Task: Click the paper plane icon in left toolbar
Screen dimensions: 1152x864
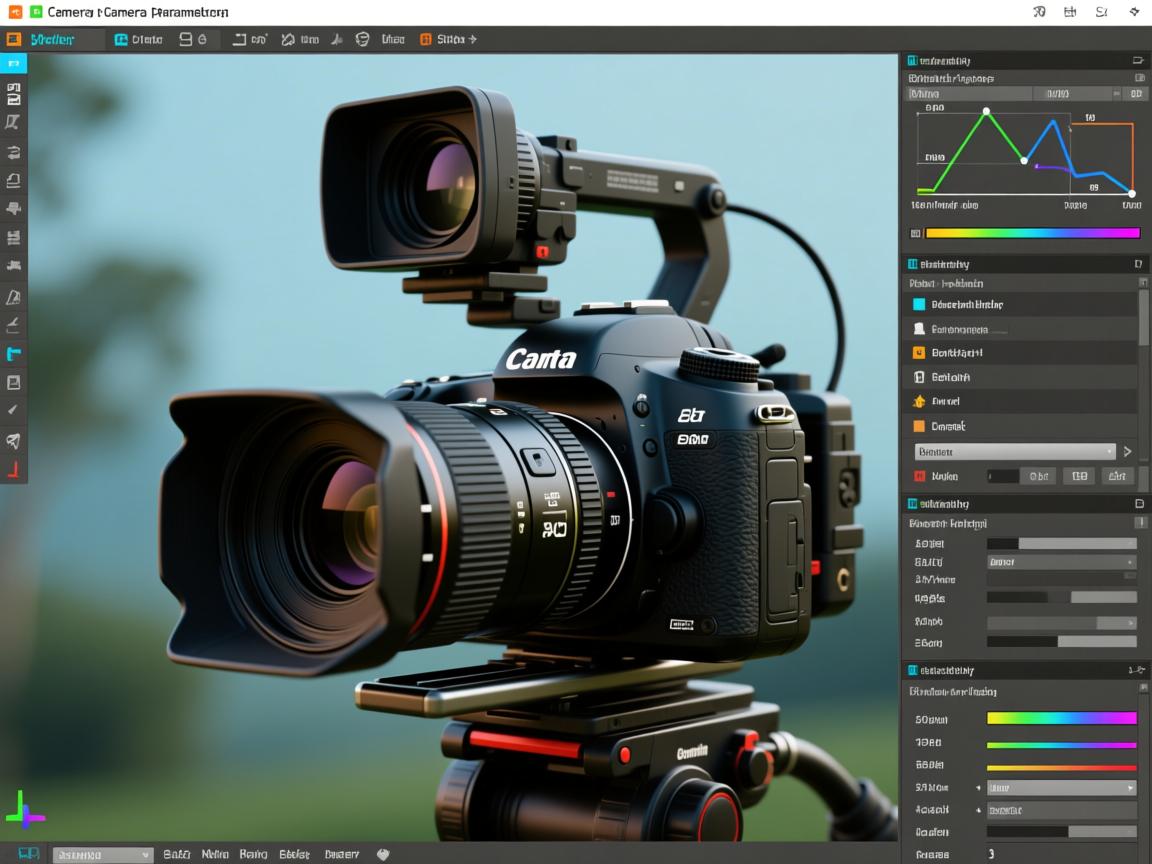Action: click(13, 440)
